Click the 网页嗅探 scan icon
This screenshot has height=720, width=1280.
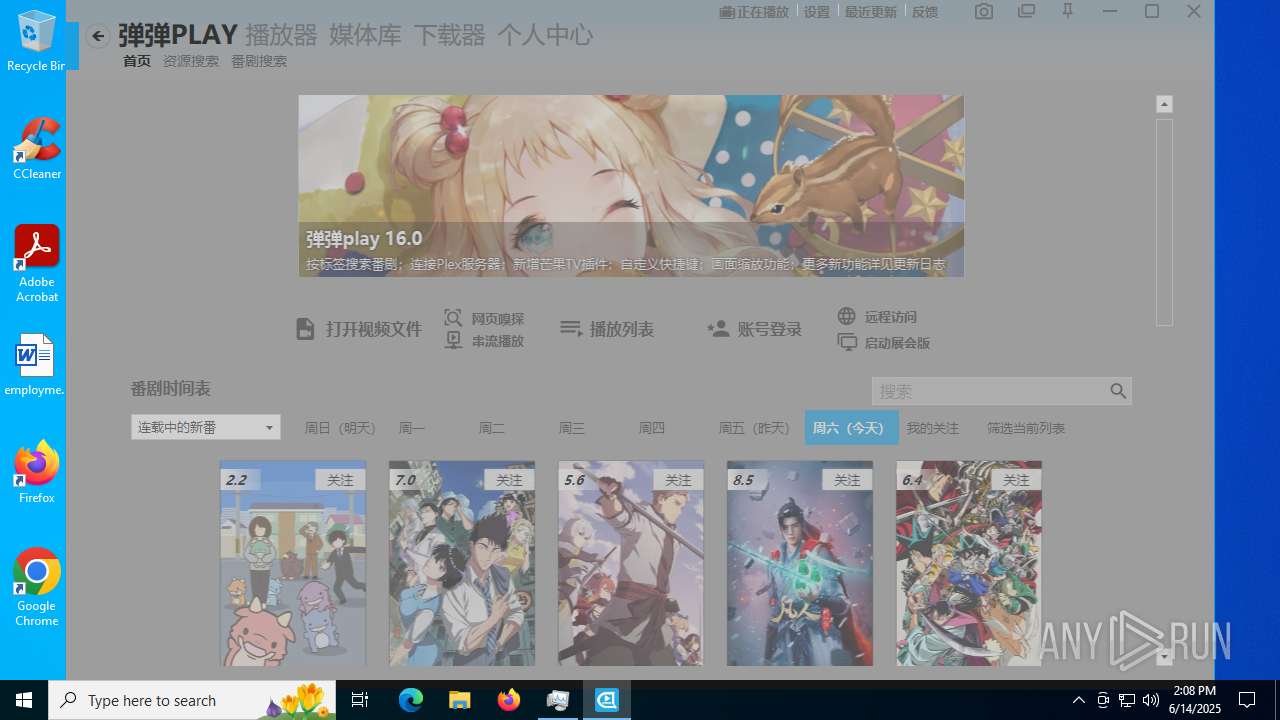pos(453,318)
